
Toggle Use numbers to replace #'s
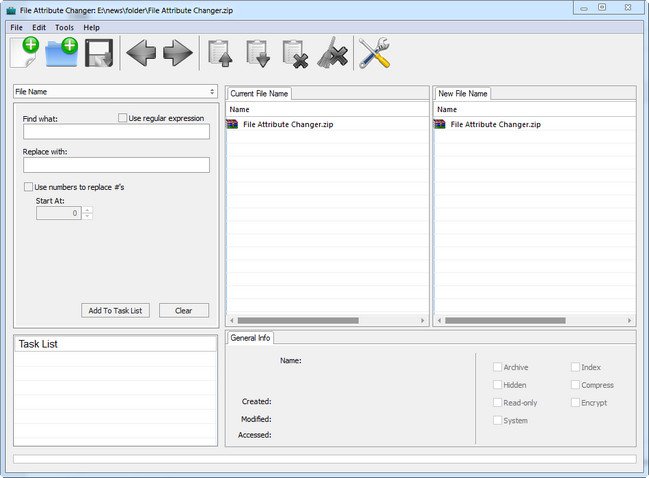pos(29,187)
